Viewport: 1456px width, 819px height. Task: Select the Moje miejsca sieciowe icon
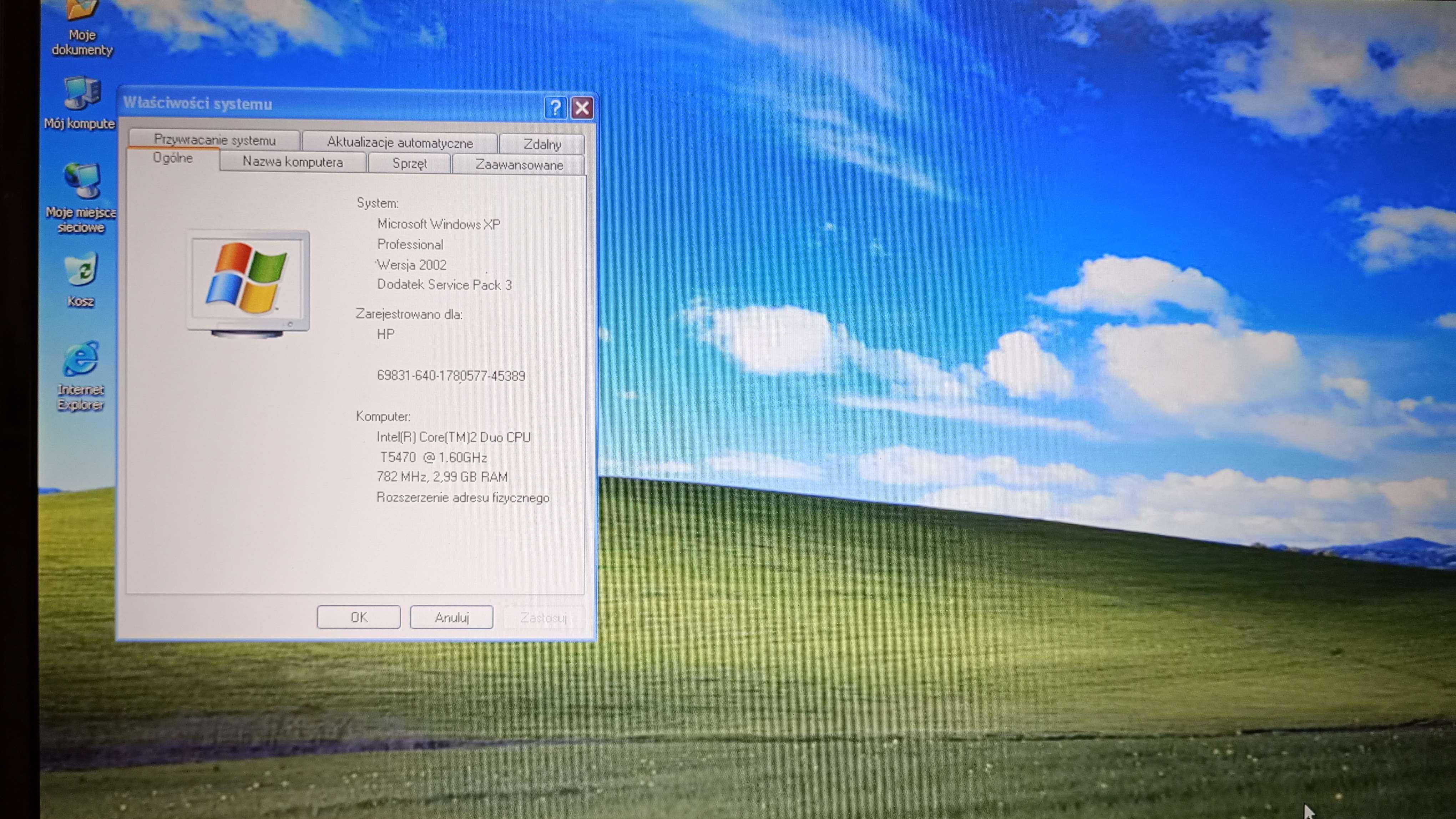81,198
